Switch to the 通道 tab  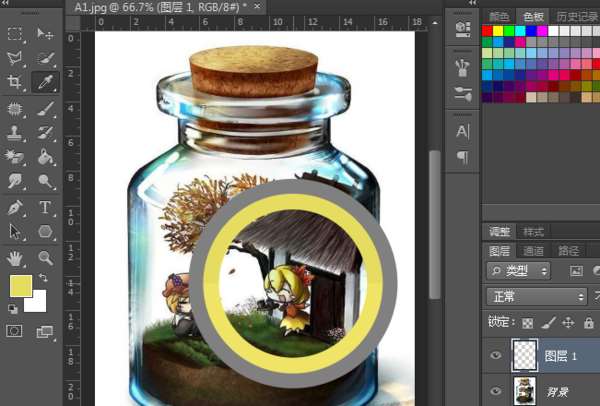click(x=533, y=251)
